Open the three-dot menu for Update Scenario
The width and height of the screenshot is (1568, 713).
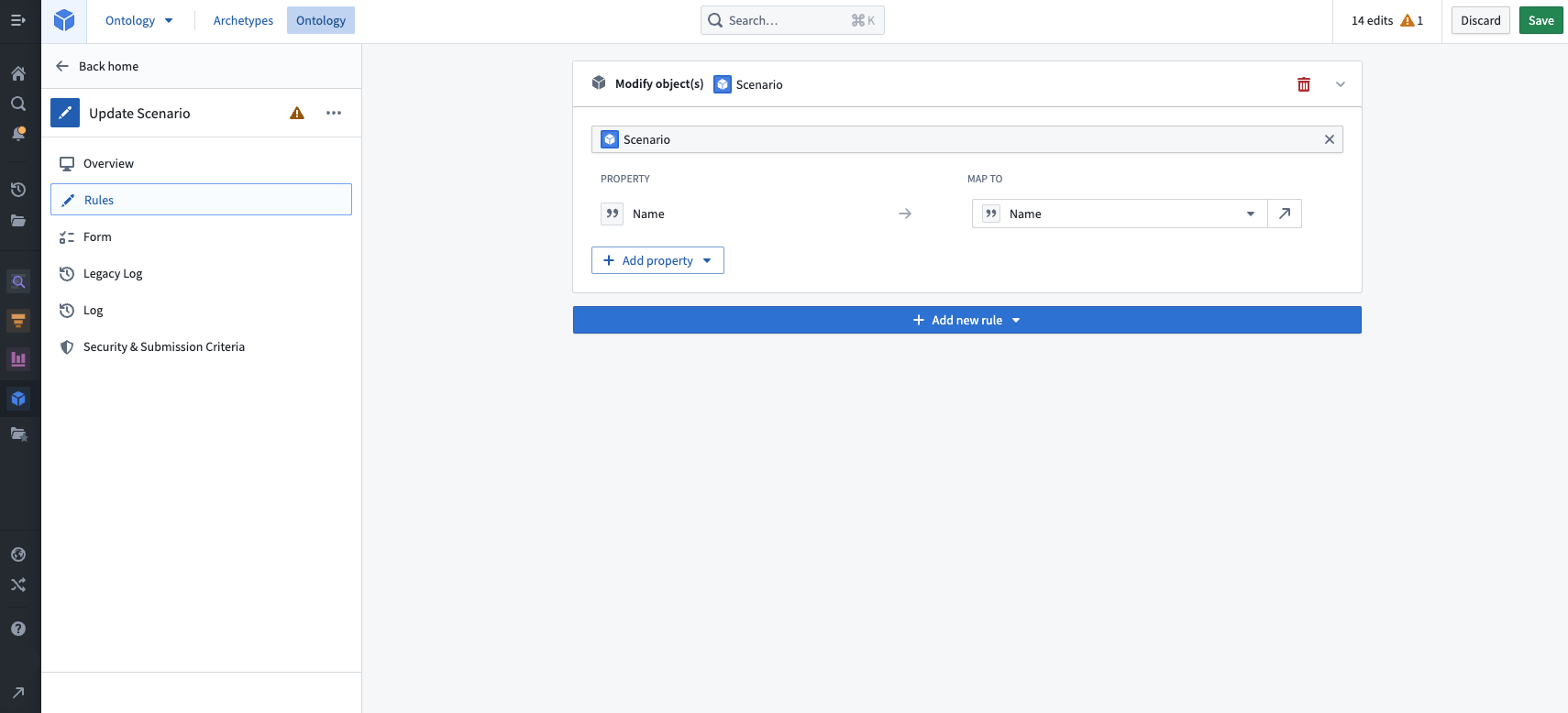(334, 113)
